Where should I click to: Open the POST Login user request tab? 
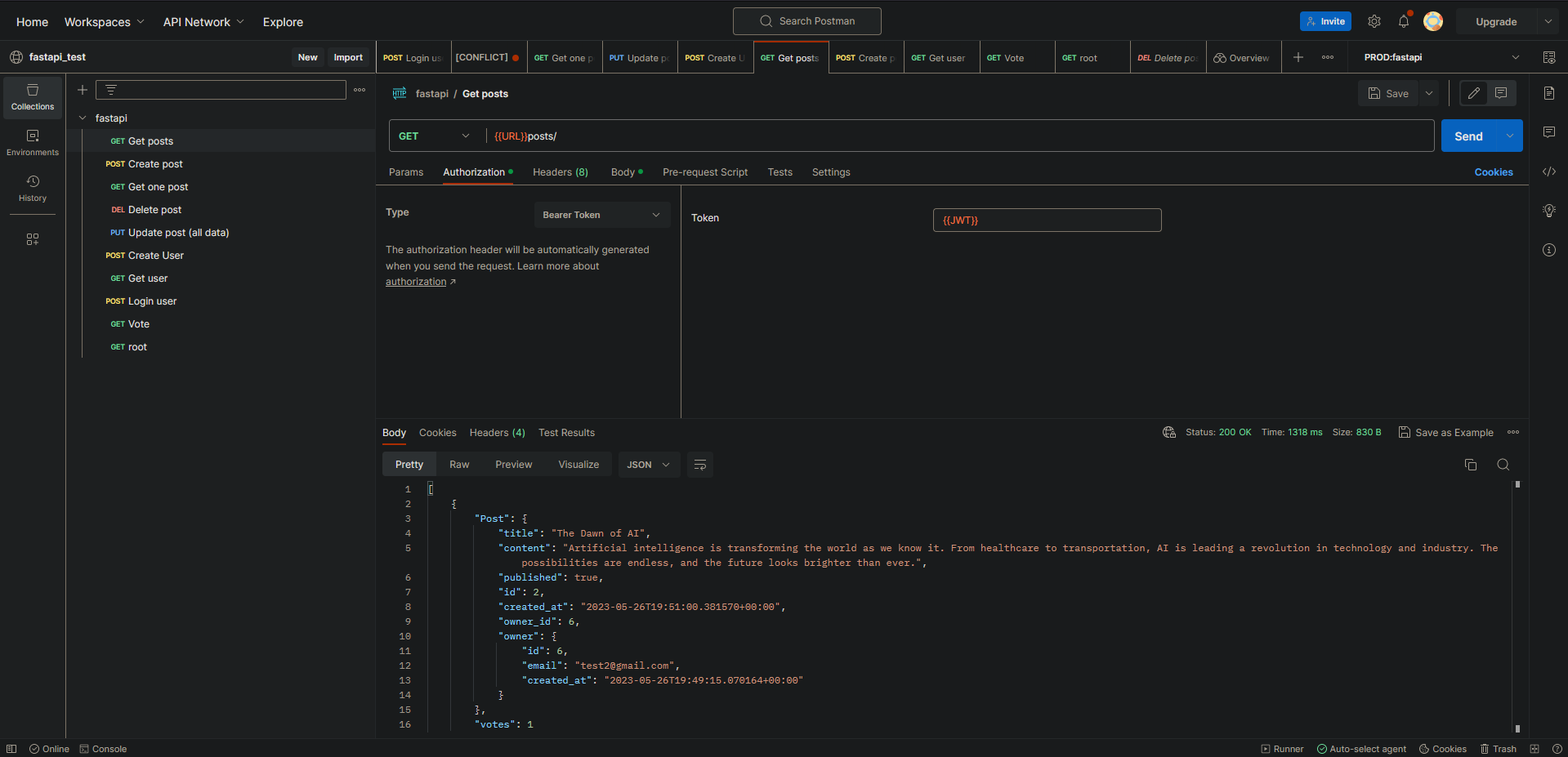(x=413, y=58)
